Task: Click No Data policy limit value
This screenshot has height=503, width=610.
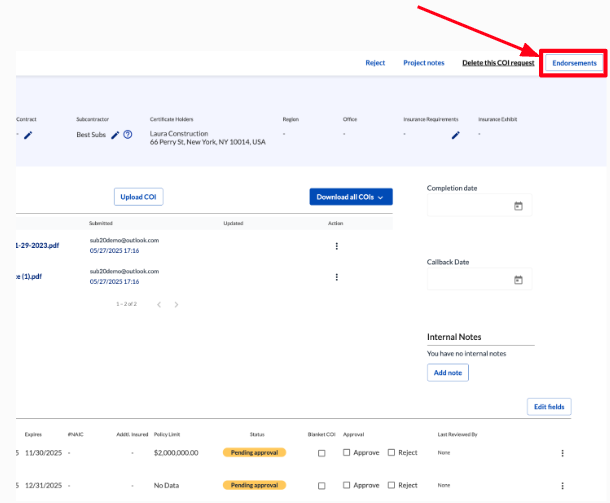Action: [167, 485]
